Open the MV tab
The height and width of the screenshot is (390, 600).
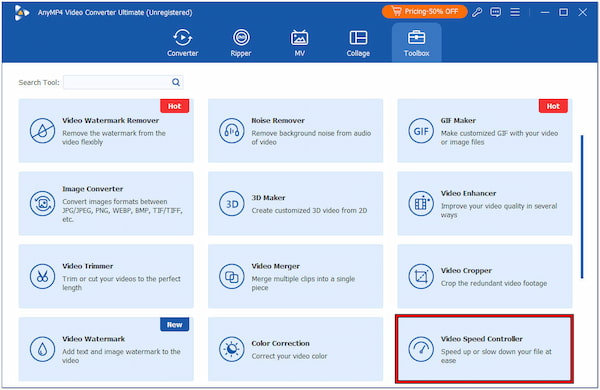click(x=299, y=43)
